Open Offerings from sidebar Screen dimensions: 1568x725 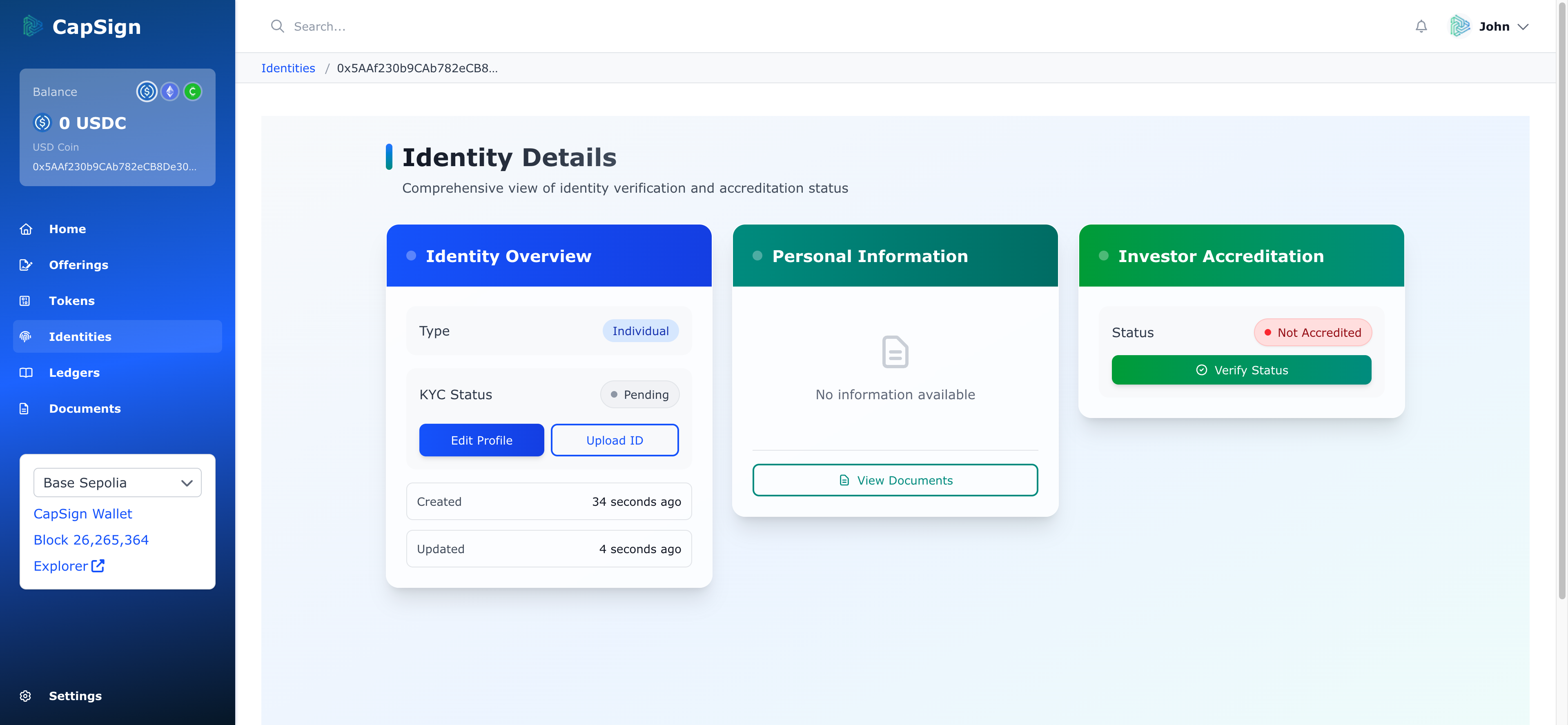pos(118,265)
